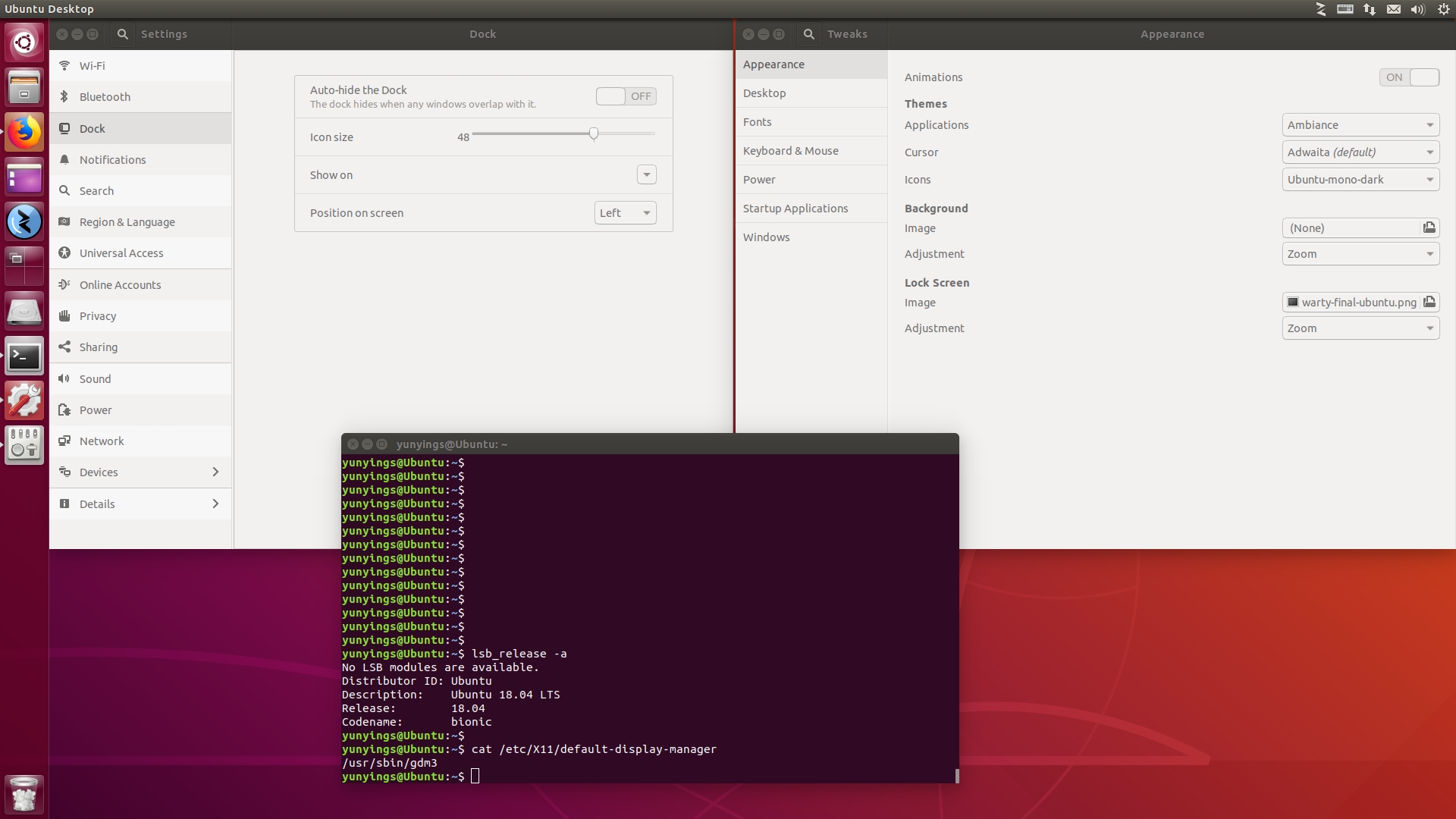Viewport: 1456px width, 819px height.
Task: Browse for Background image file
Action: tap(1429, 227)
